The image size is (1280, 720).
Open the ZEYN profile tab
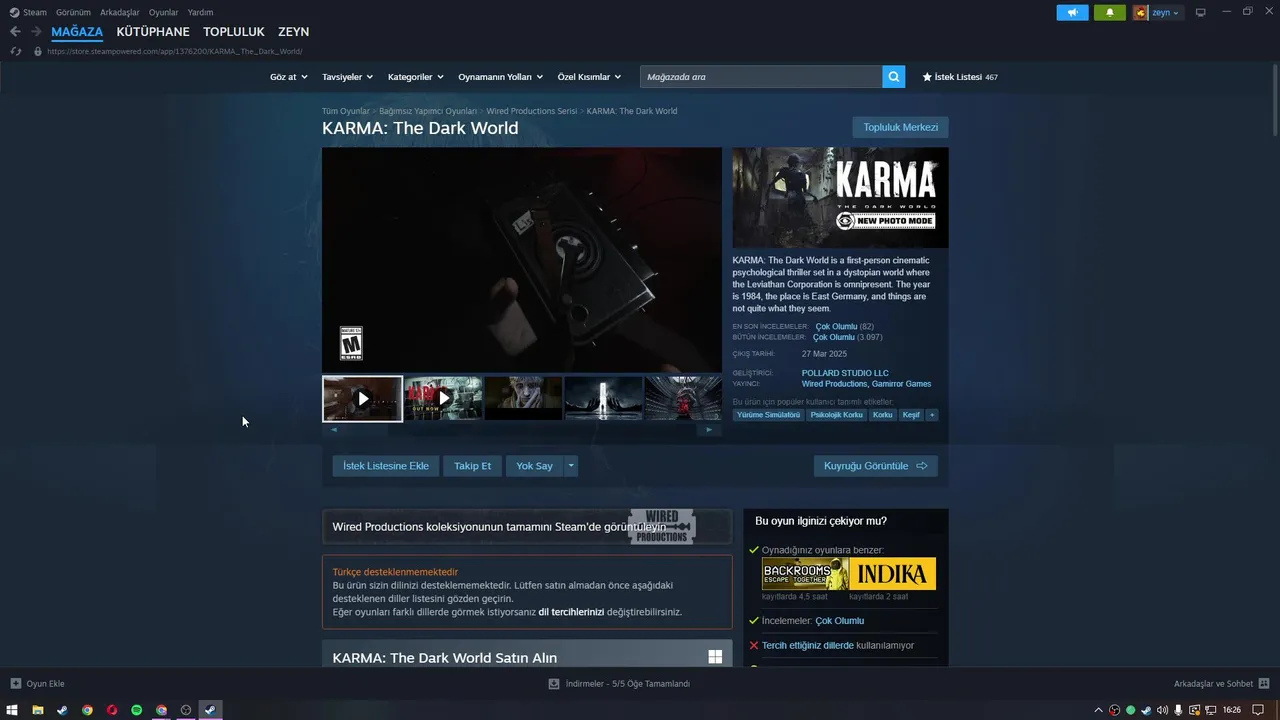(x=294, y=32)
